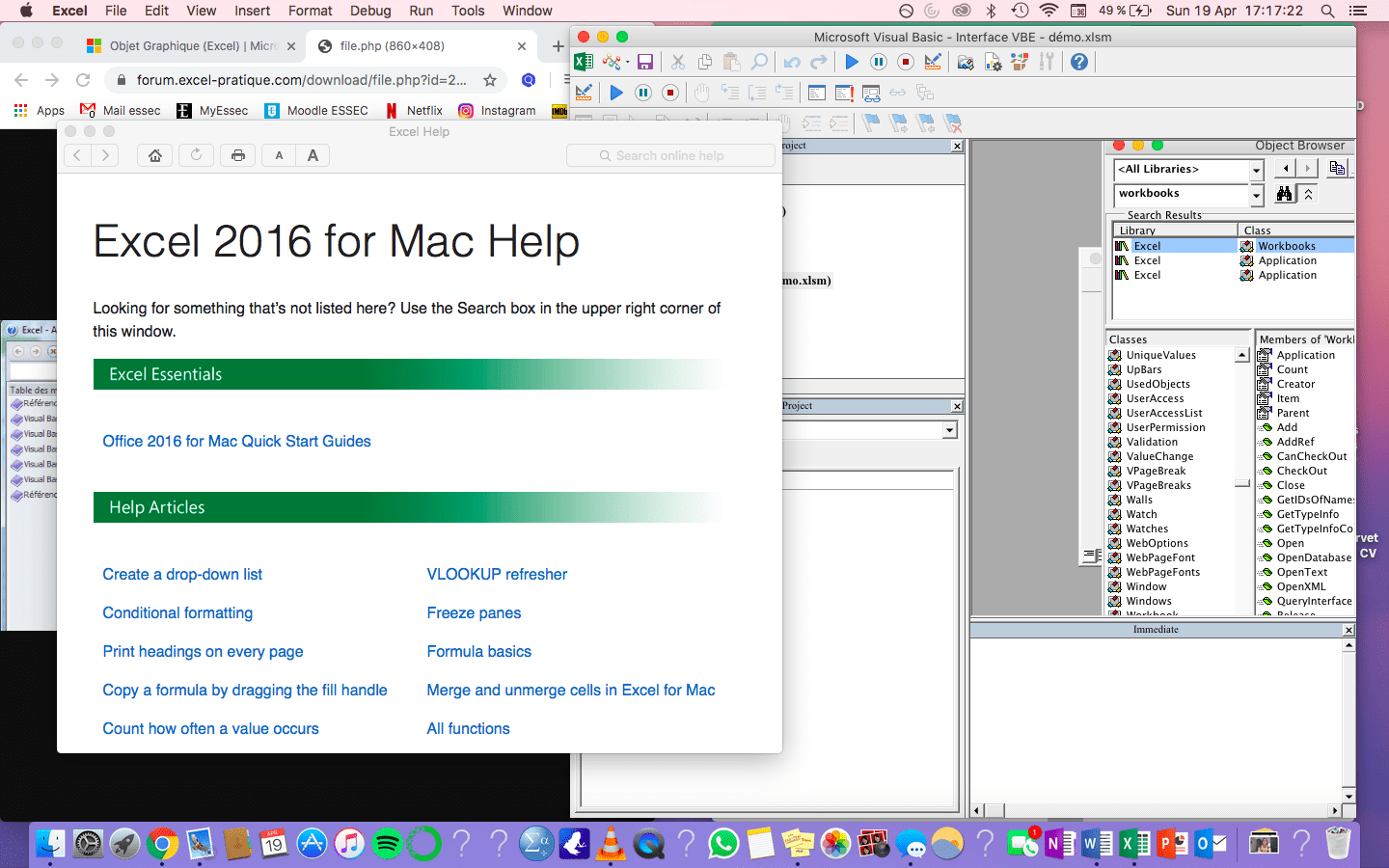Click the Save icon in VBE toolbar
The width and height of the screenshot is (1389, 868).
tap(645, 62)
